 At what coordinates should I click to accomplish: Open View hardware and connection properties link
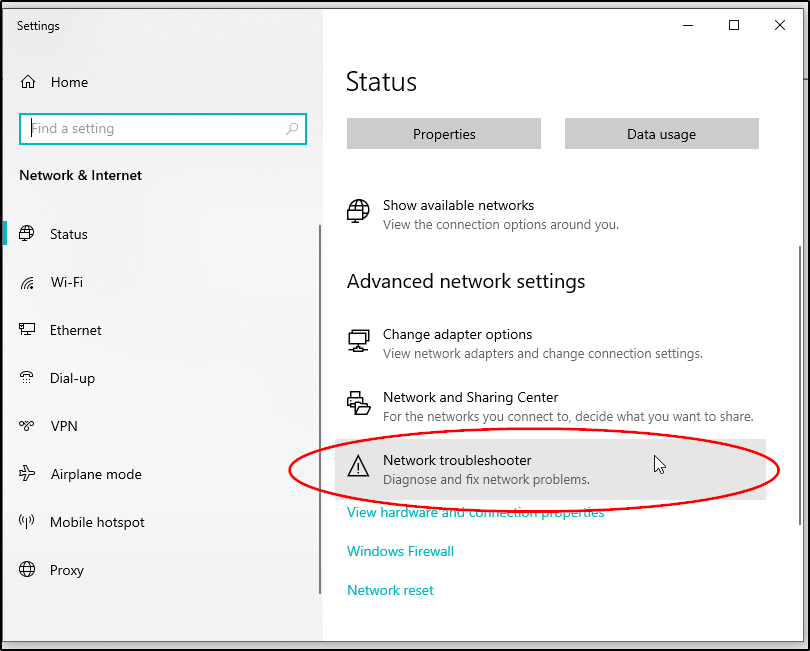(x=475, y=513)
